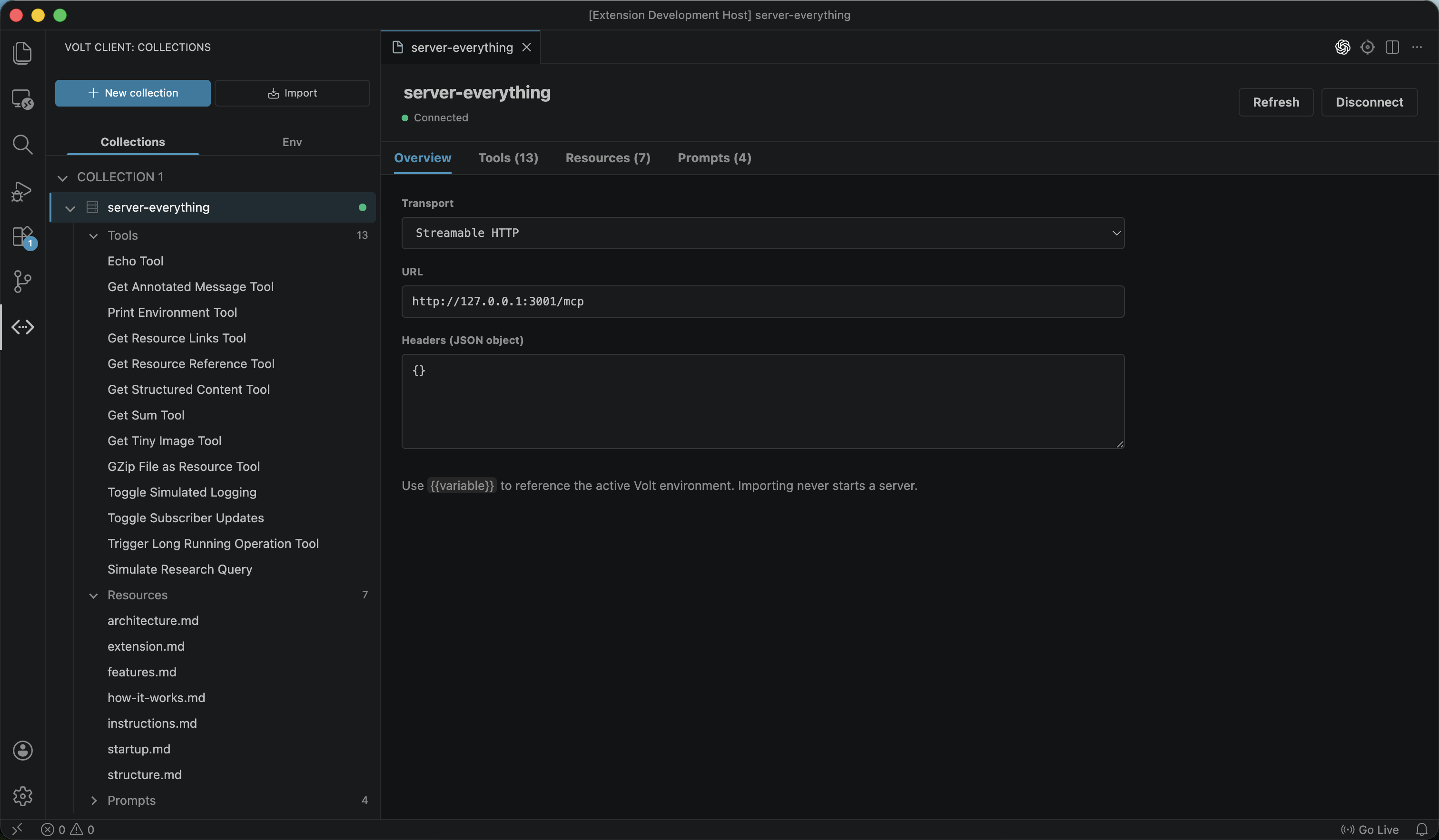Open how-it-works.md resource

[156, 698]
